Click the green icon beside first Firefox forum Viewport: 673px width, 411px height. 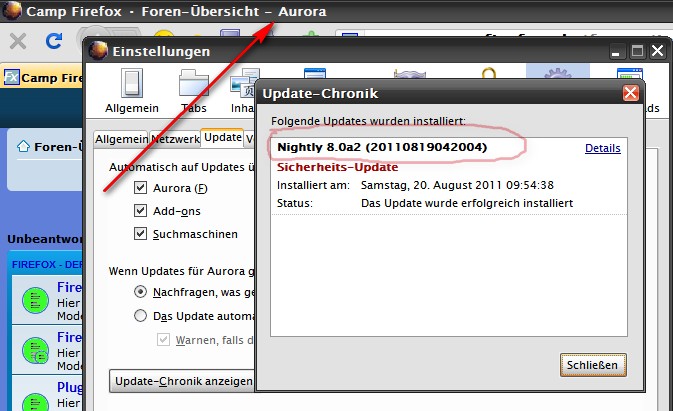[x=35, y=300]
